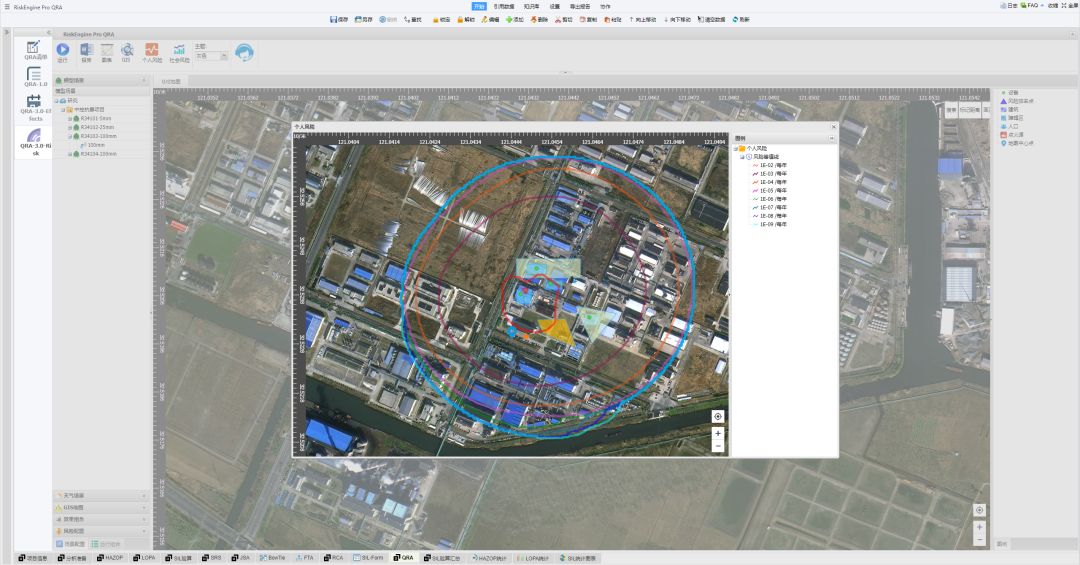Open the societal risk (社会风险) chart icon

[x=178, y=50]
